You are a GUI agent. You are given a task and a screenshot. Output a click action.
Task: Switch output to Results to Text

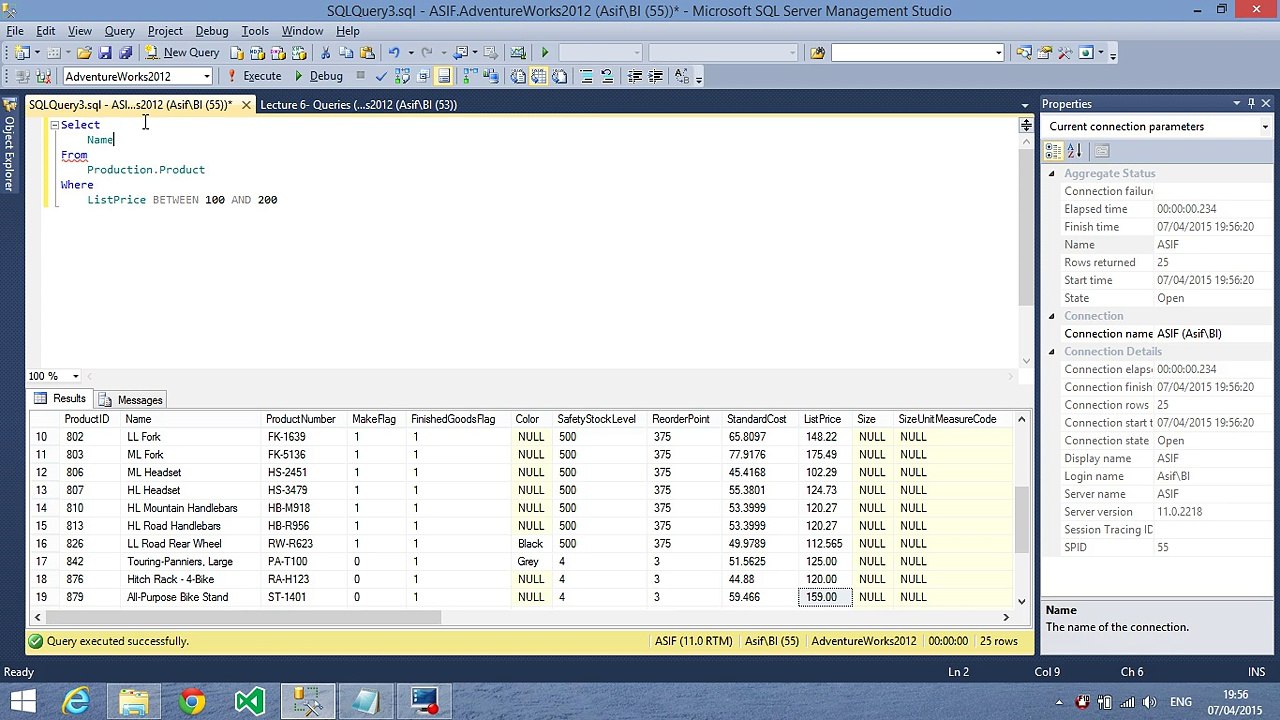518,76
